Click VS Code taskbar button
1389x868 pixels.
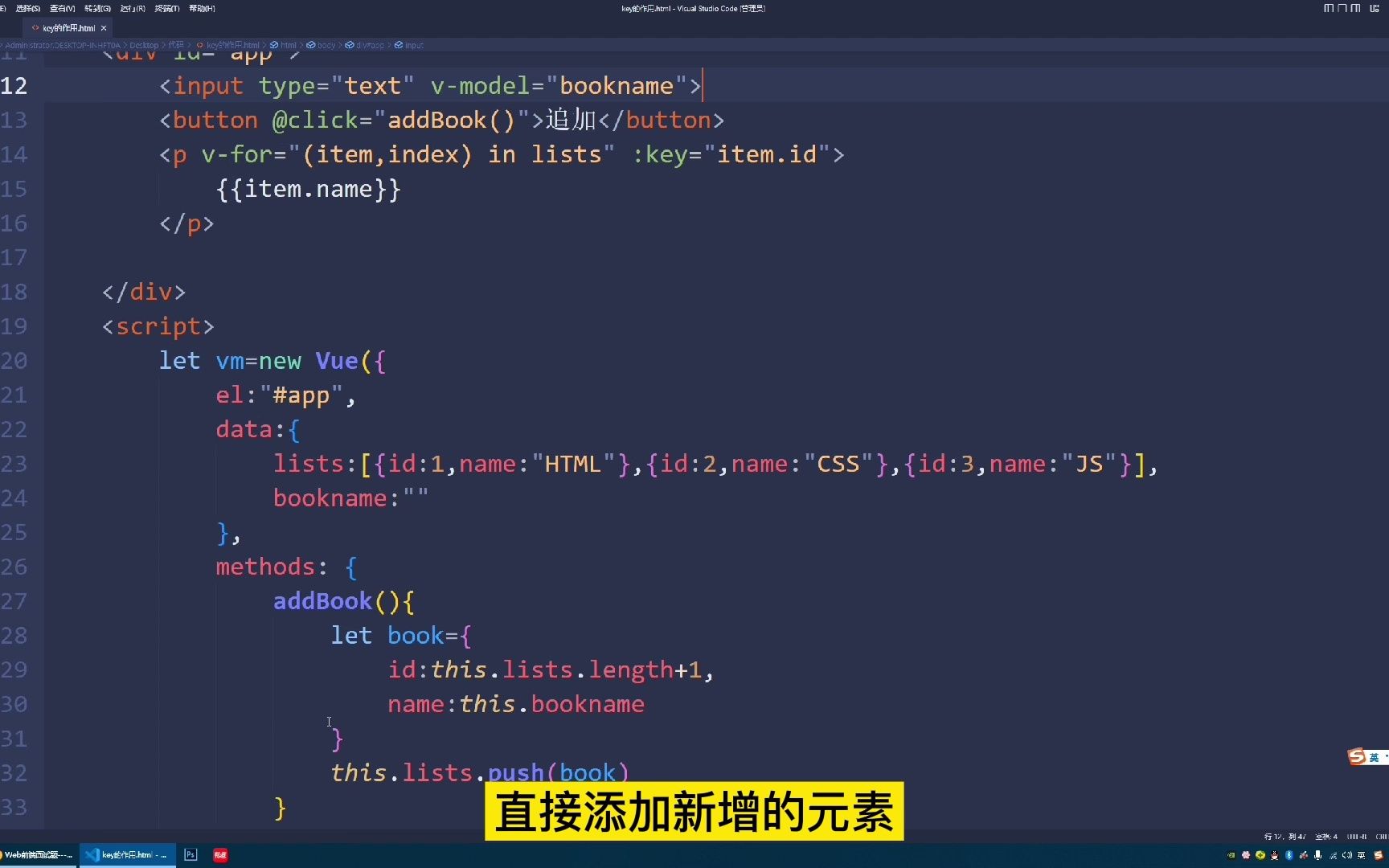coord(127,855)
